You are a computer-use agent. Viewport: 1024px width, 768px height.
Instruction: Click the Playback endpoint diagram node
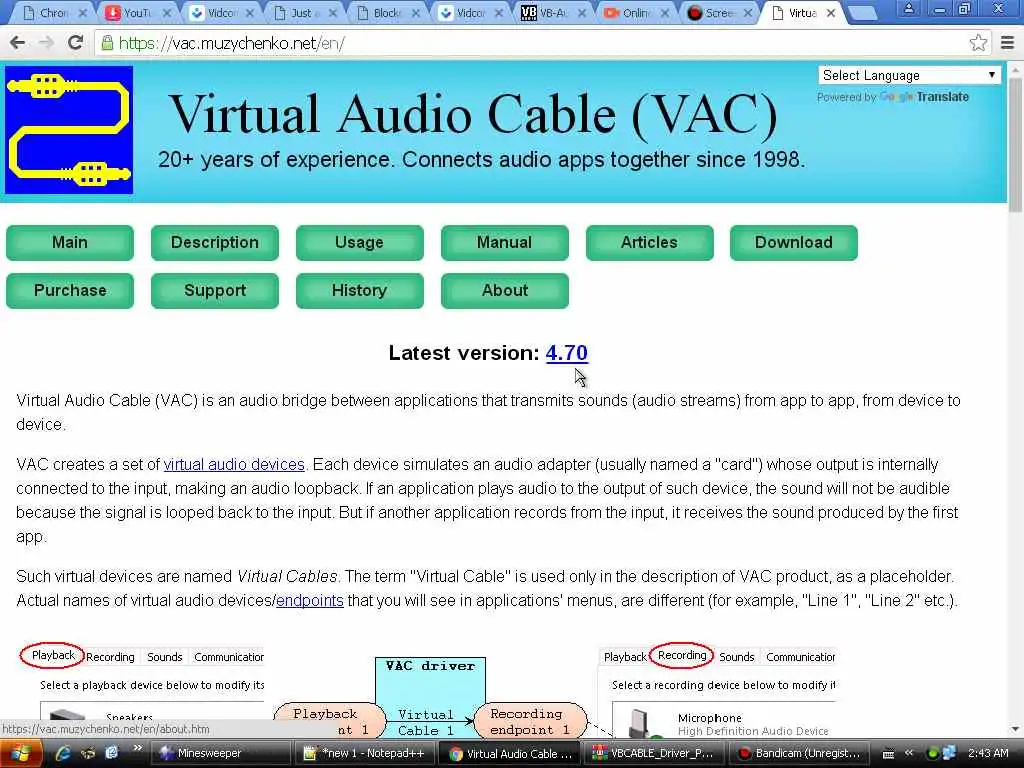[x=330, y=720]
